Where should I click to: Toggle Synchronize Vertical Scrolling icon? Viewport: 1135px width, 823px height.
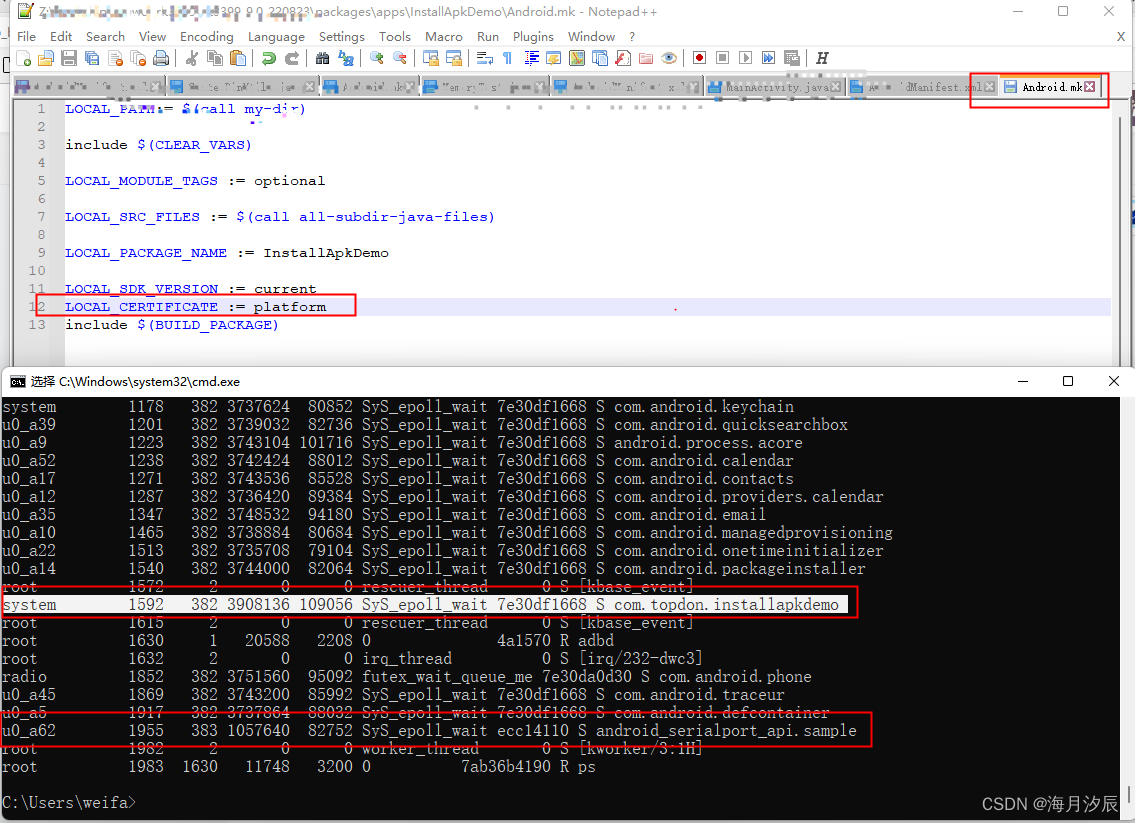pyautogui.click(x=433, y=59)
